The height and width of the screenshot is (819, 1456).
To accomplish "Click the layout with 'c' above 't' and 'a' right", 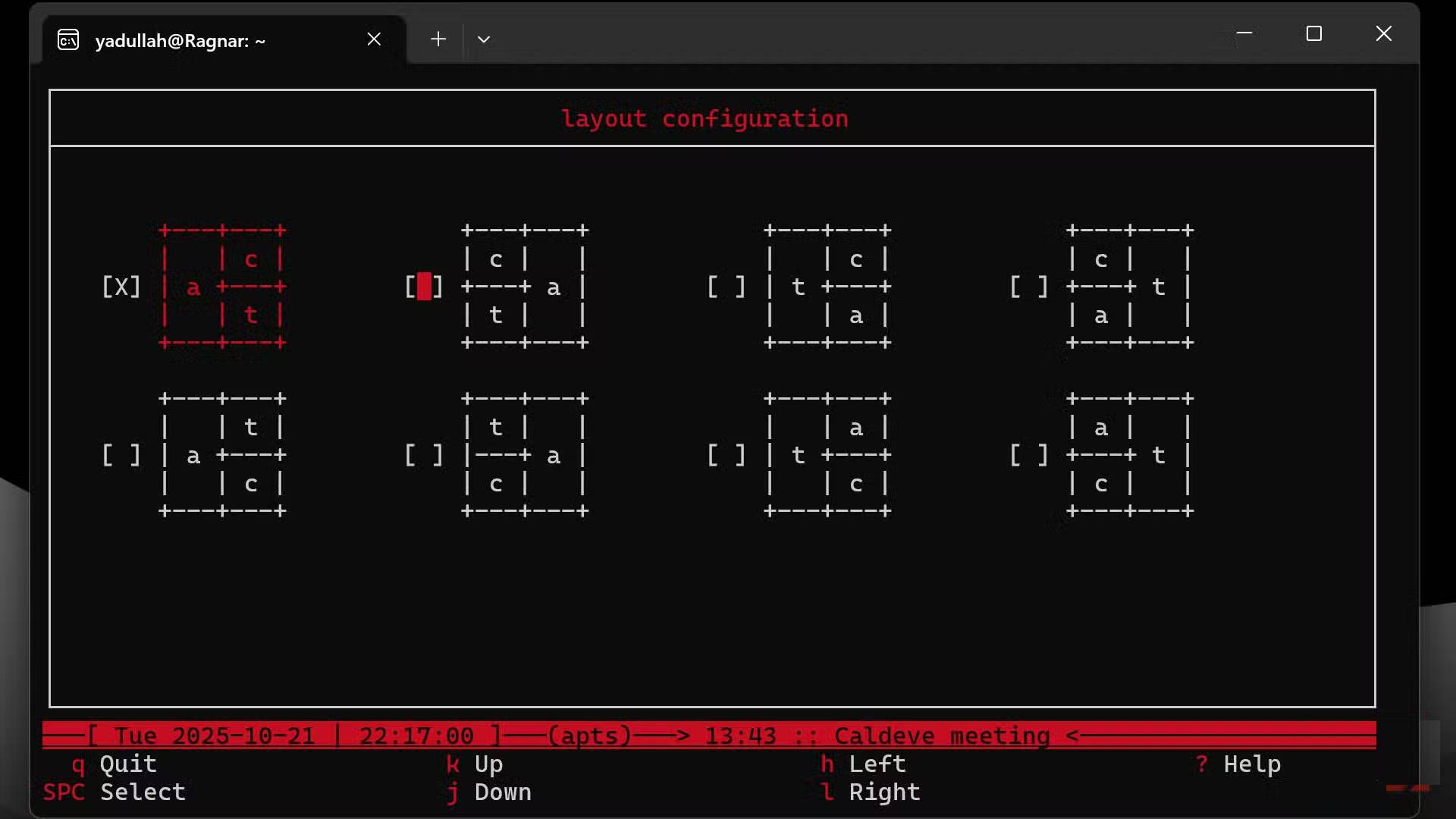I will click(x=525, y=287).
